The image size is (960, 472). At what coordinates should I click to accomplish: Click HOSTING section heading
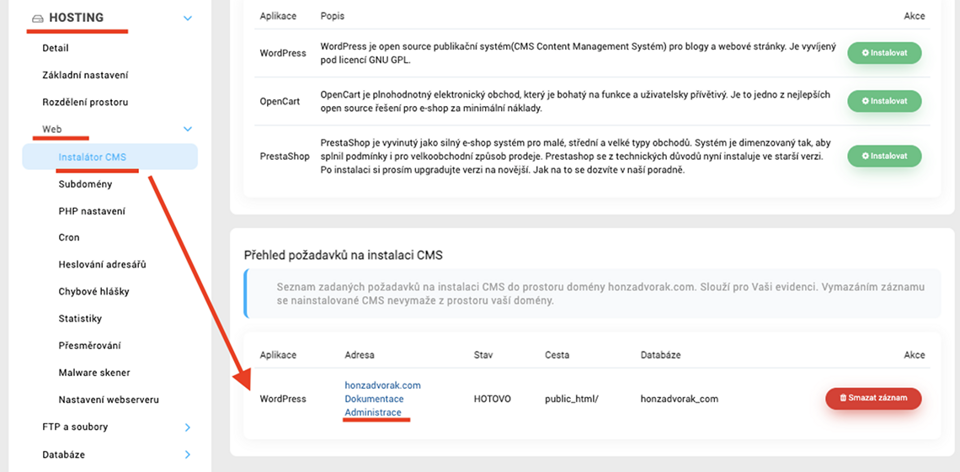[x=76, y=18]
